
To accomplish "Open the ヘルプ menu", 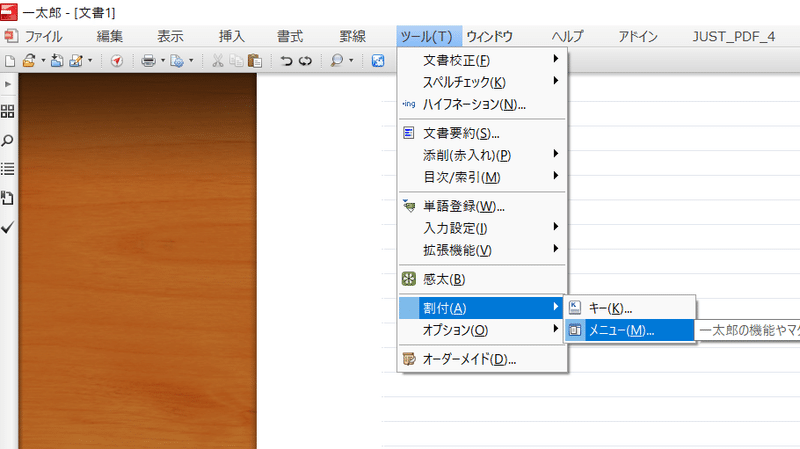I will click(x=567, y=37).
